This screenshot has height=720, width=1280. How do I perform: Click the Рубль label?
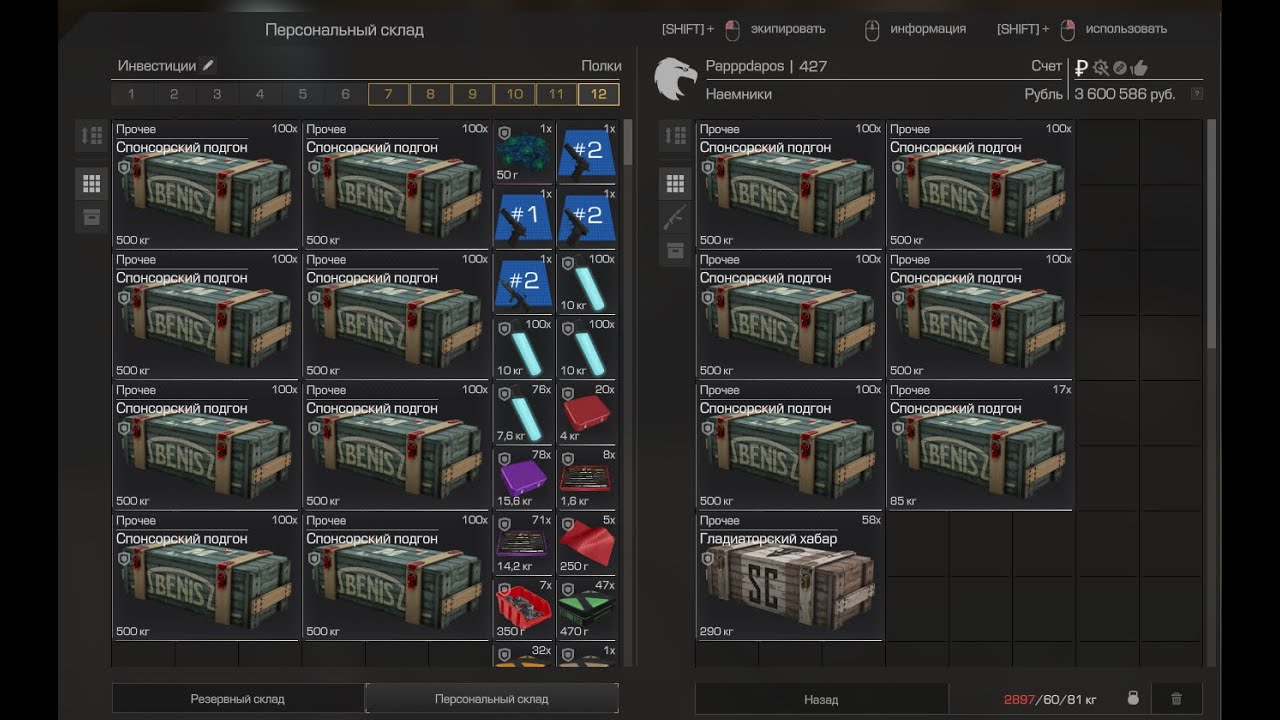click(x=1044, y=94)
